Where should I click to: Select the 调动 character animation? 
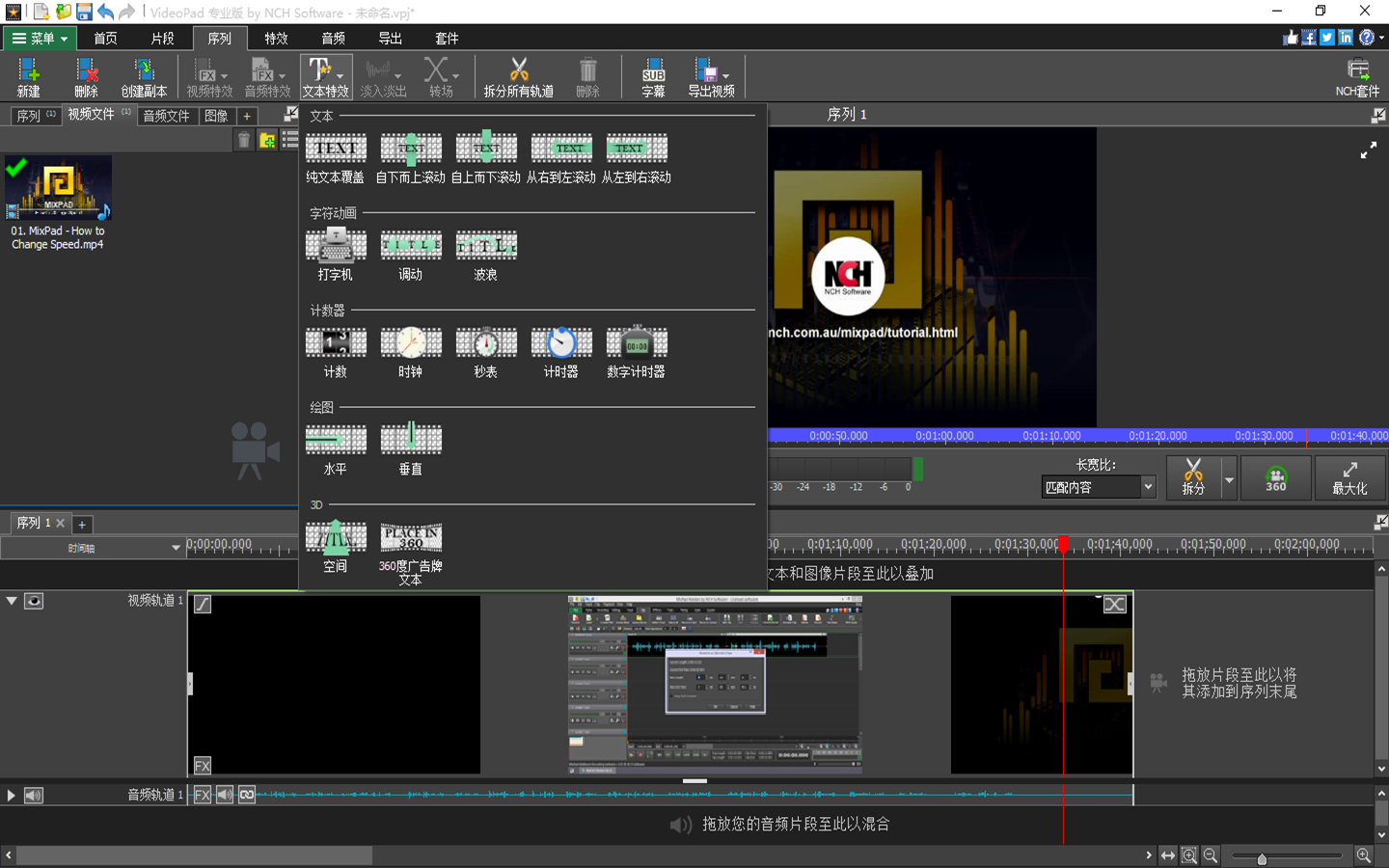click(x=410, y=255)
